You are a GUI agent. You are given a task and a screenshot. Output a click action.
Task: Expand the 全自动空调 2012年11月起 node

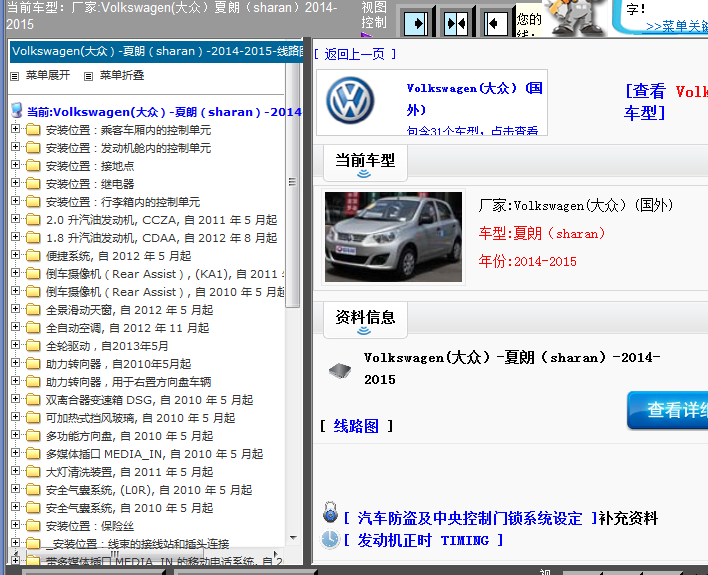pyautogui.click(x=15, y=328)
